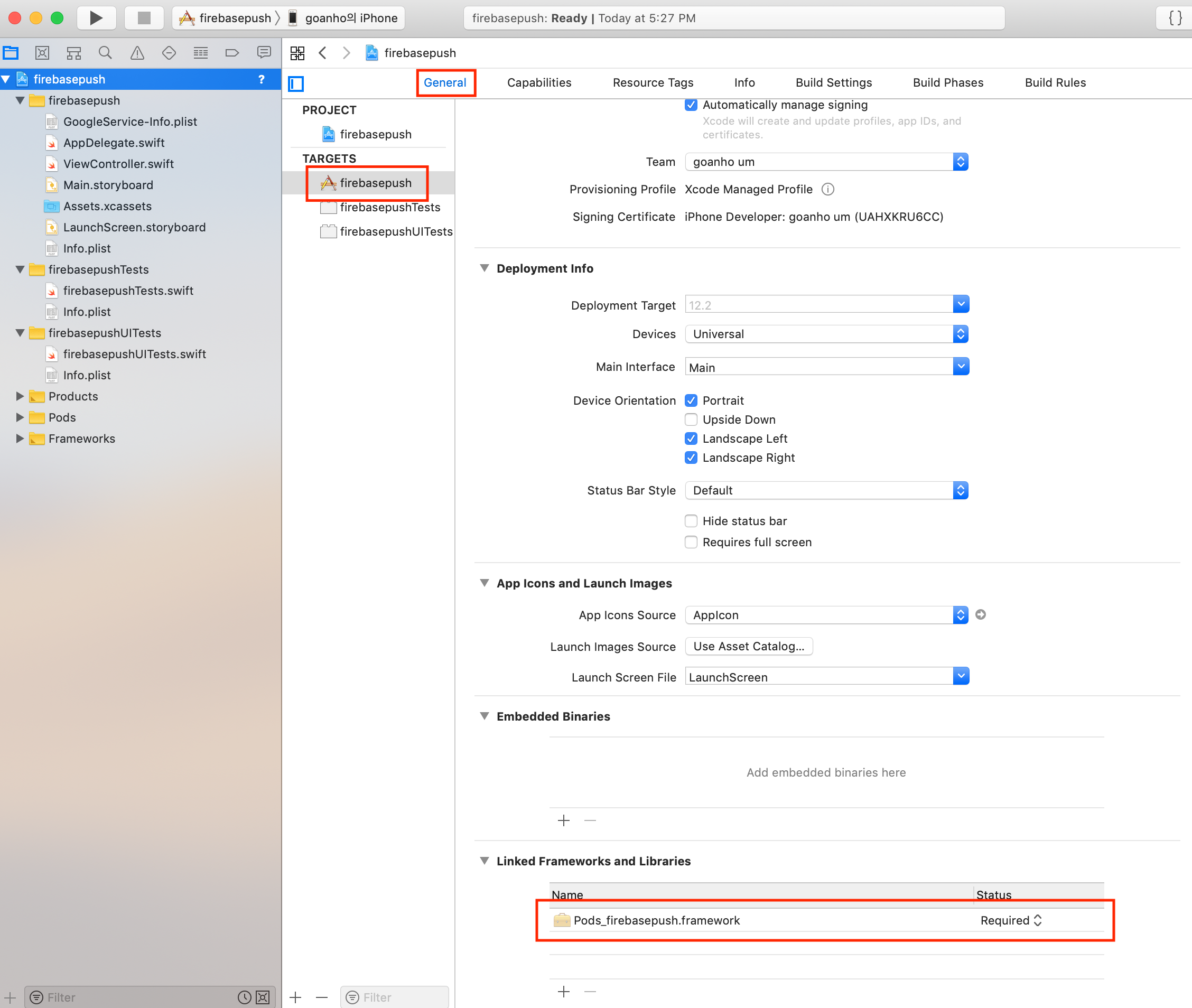
Task: Check the Hide status bar option
Action: (691, 521)
